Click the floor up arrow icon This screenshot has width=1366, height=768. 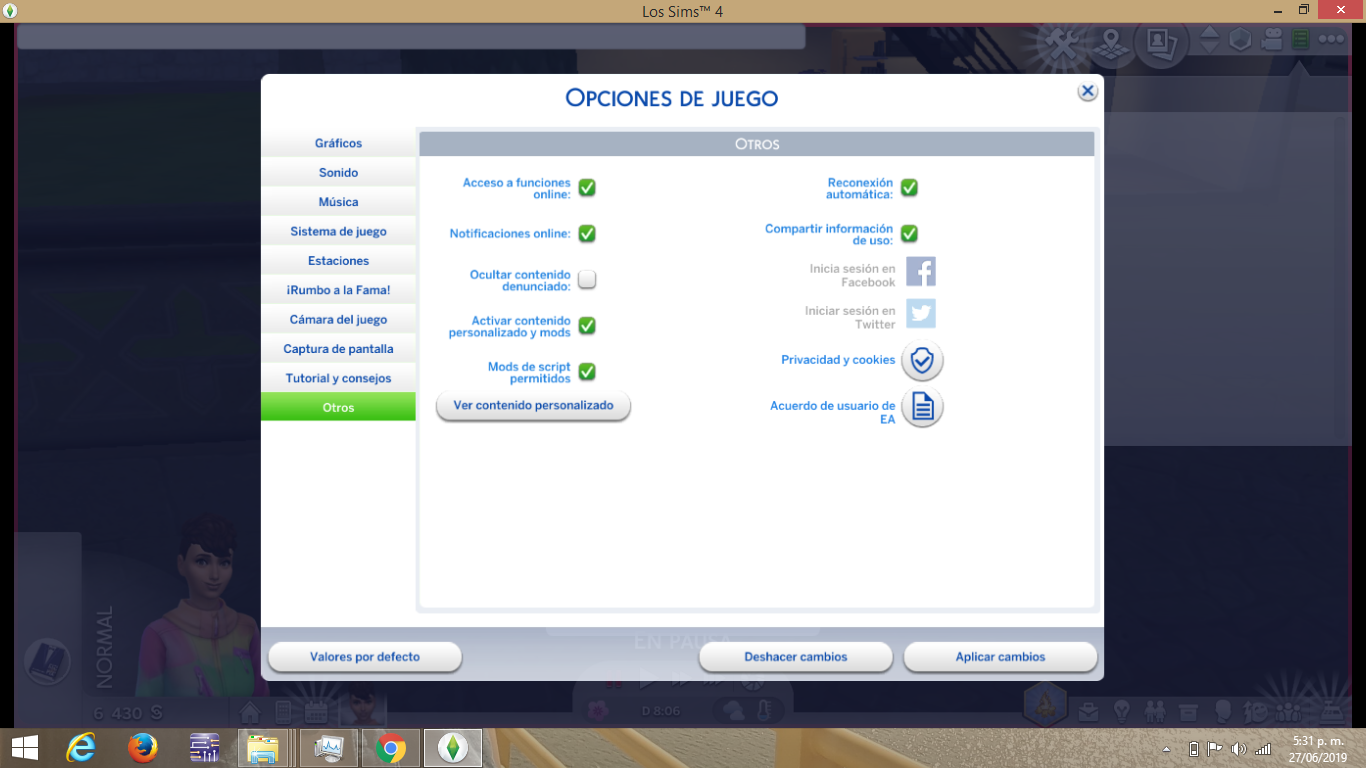click(x=1210, y=32)
